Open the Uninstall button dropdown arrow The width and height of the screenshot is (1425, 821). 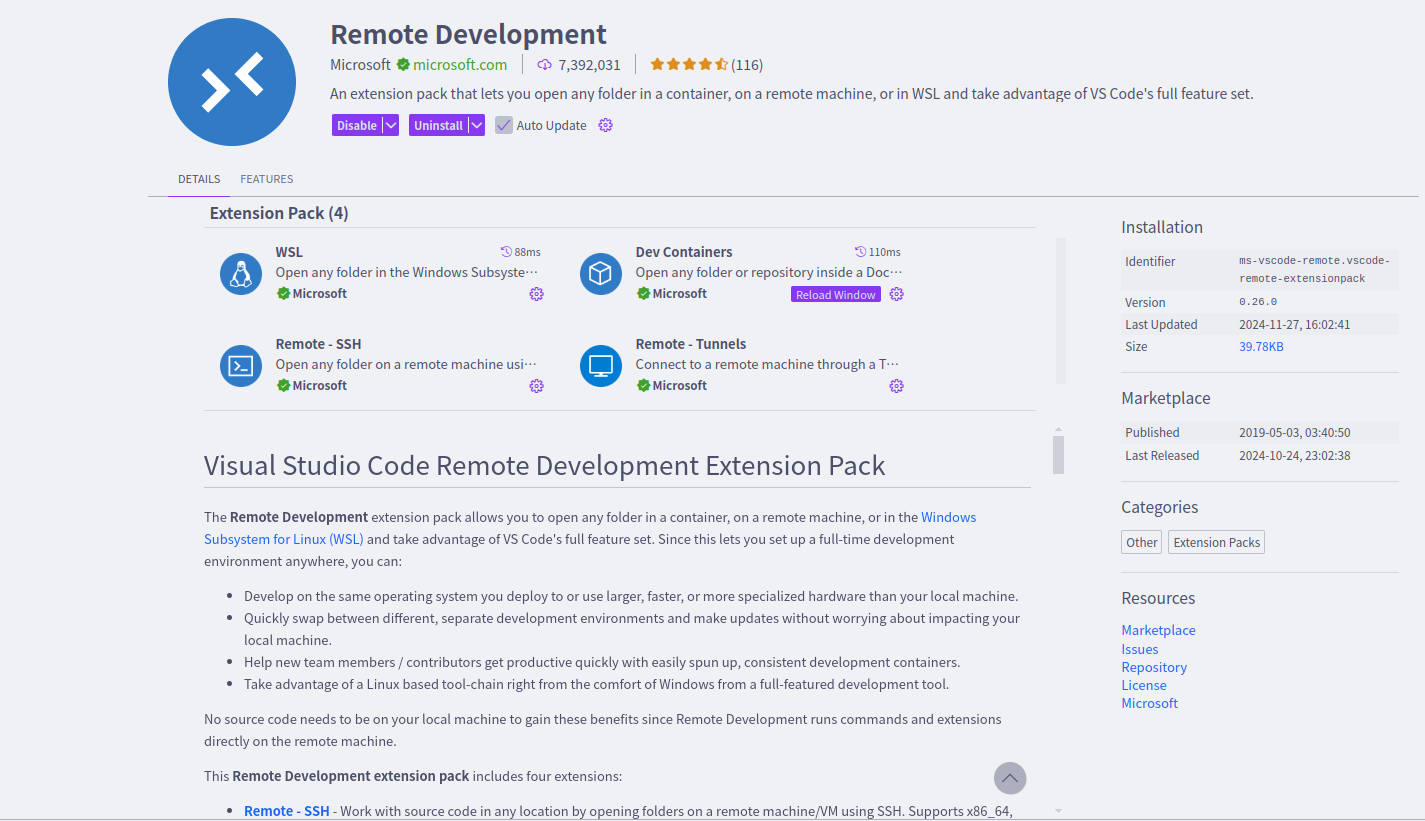[x=477, y=124]
